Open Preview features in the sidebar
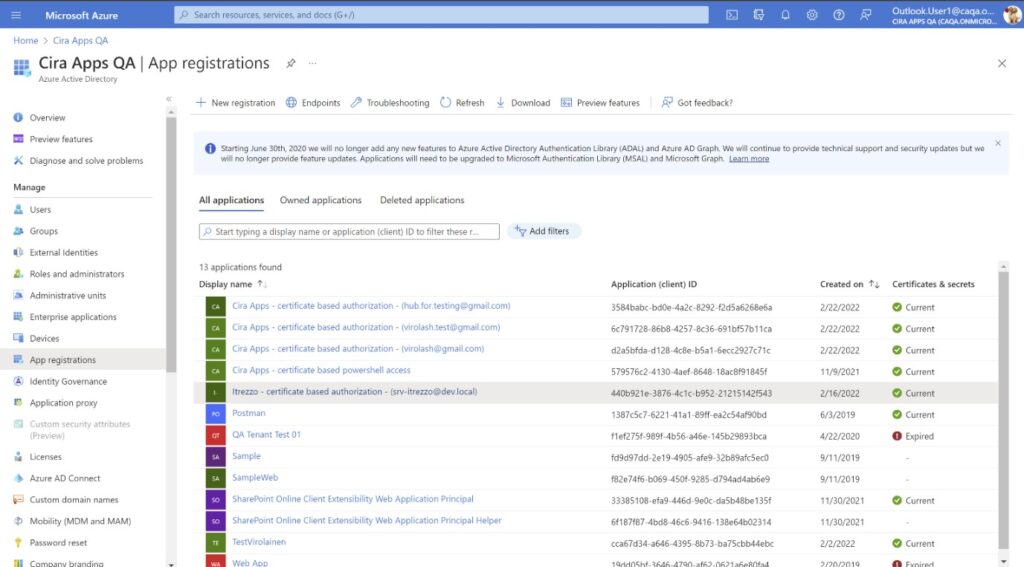The image size is (1024, 567). point(61,139)
